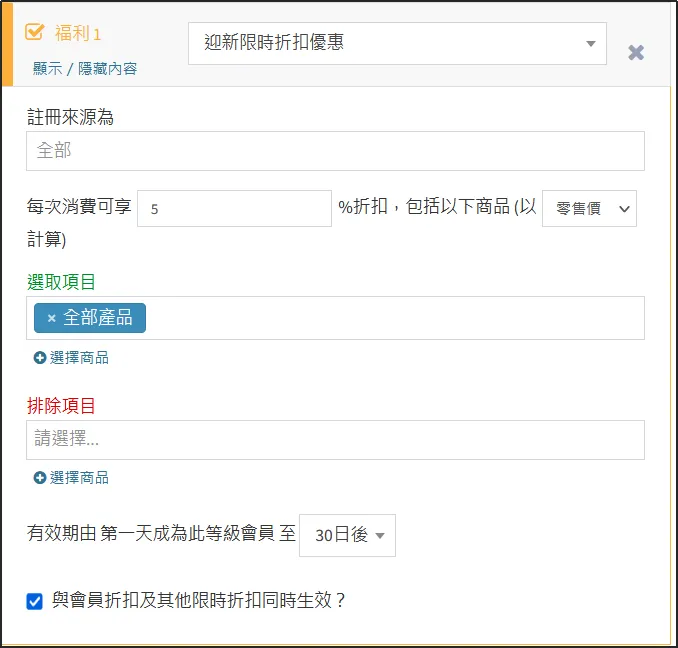Click the 與會員折扣及其他限時折扣同時生效 label text
Screen dimensions: 678x648
coord(198,601)
